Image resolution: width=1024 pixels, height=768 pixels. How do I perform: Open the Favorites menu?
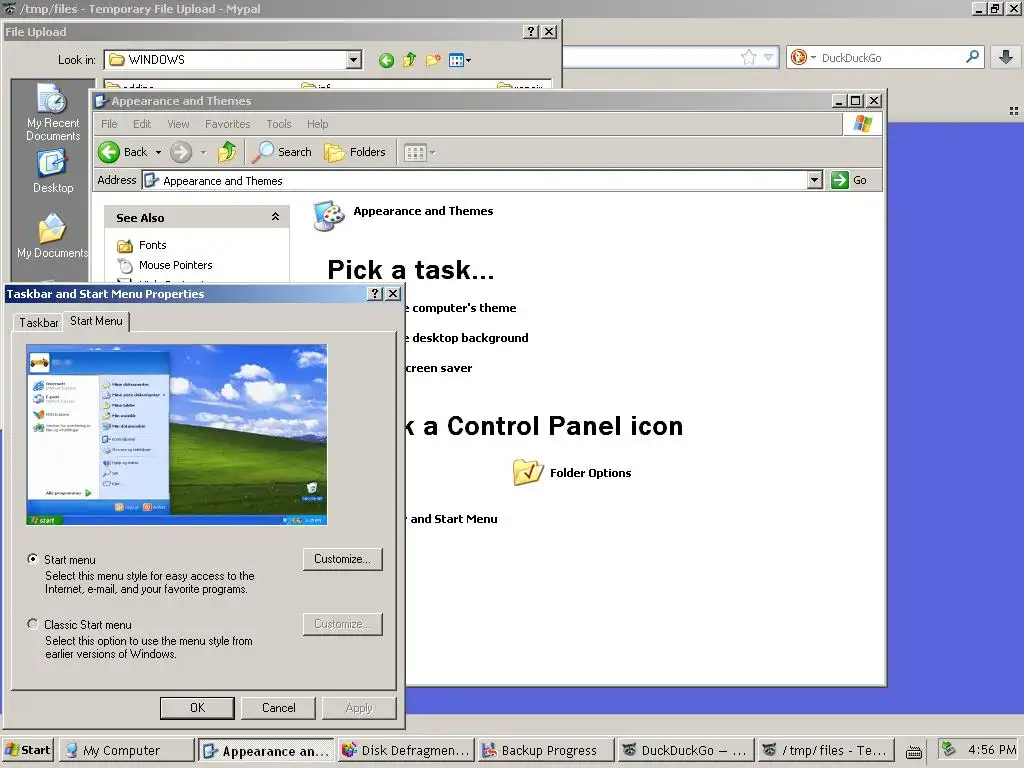click(227, 124)
